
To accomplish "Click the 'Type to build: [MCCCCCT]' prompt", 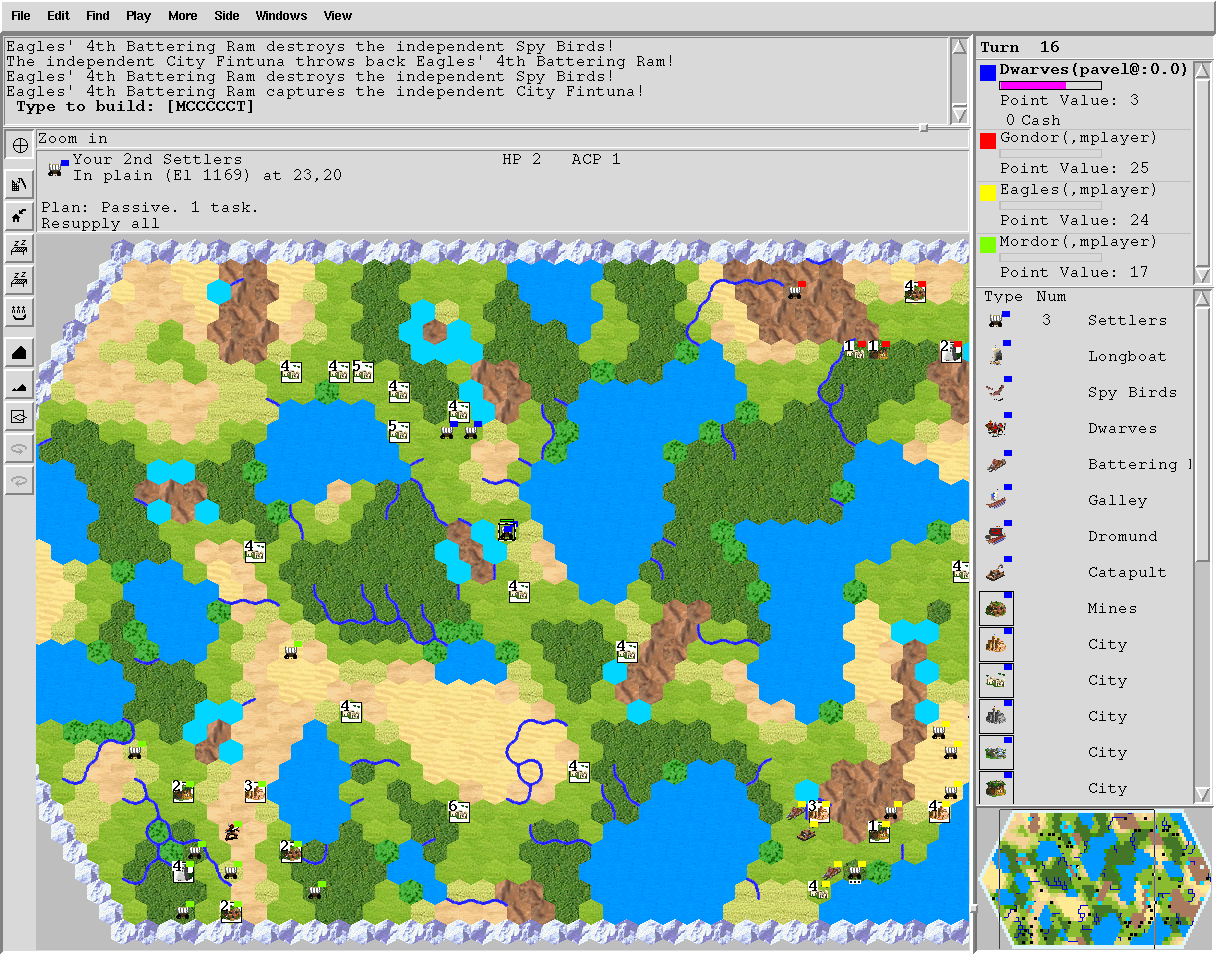I will point(136,107).
